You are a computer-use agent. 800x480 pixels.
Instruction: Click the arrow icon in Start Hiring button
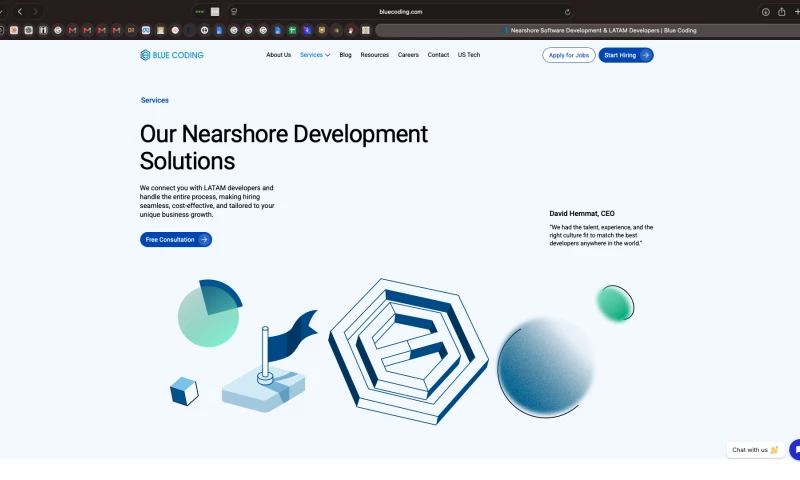point(645,55)
